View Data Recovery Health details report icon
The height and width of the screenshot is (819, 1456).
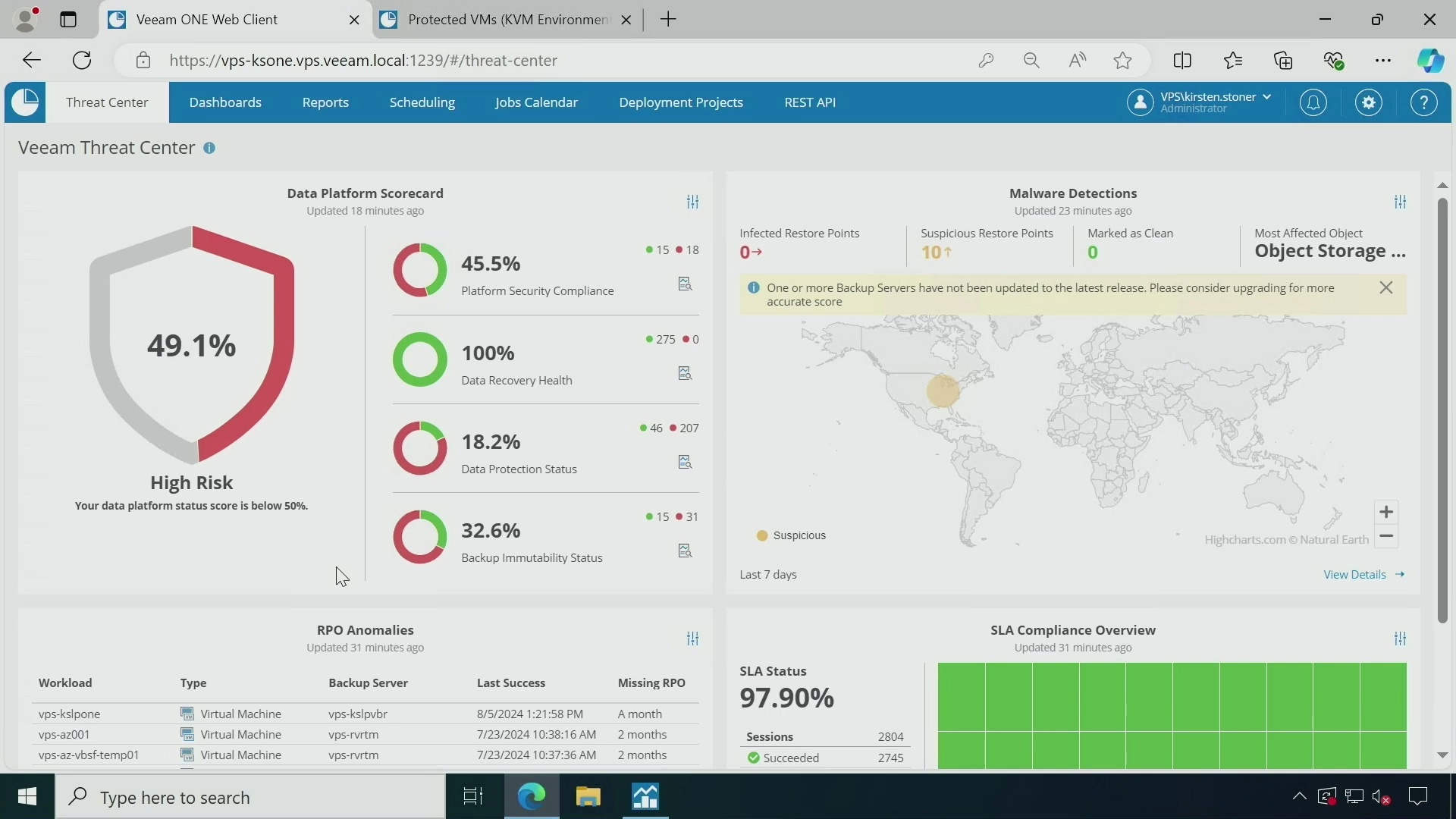685,373
